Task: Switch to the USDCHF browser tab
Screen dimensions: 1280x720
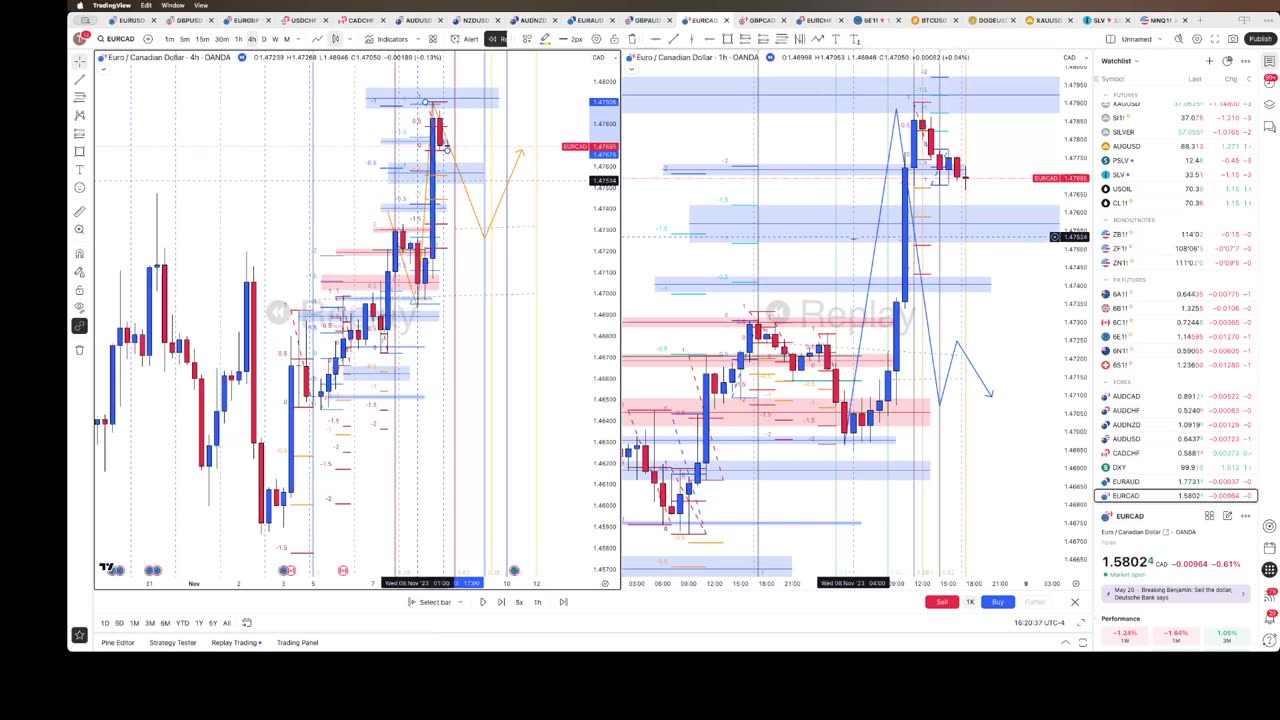Action: [304, 20]
